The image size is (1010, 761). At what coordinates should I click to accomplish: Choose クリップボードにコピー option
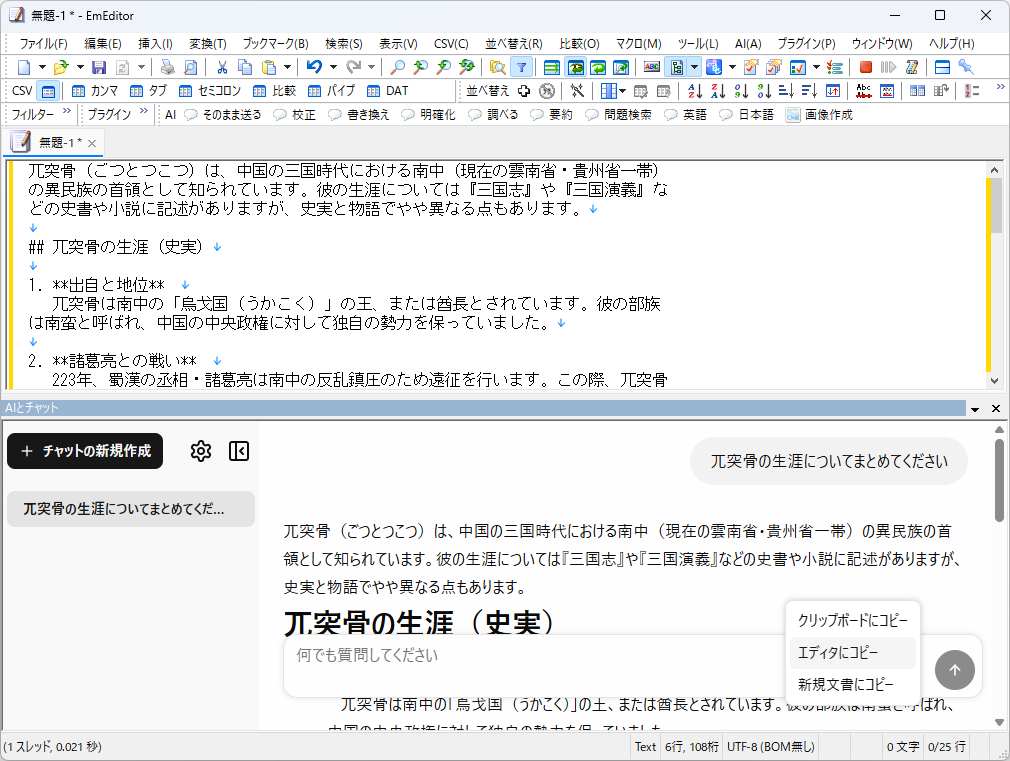pos(852,621)
